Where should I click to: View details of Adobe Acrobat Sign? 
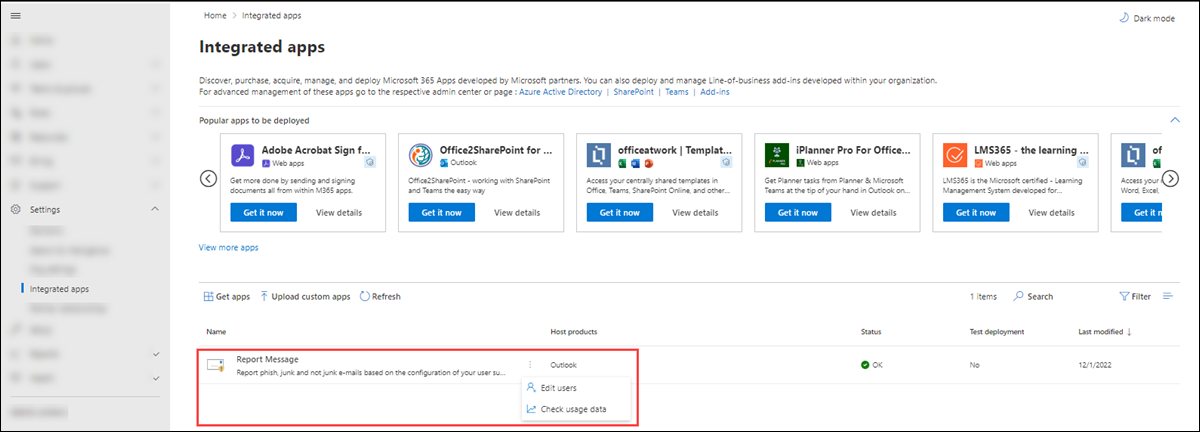tap(339, 212)
